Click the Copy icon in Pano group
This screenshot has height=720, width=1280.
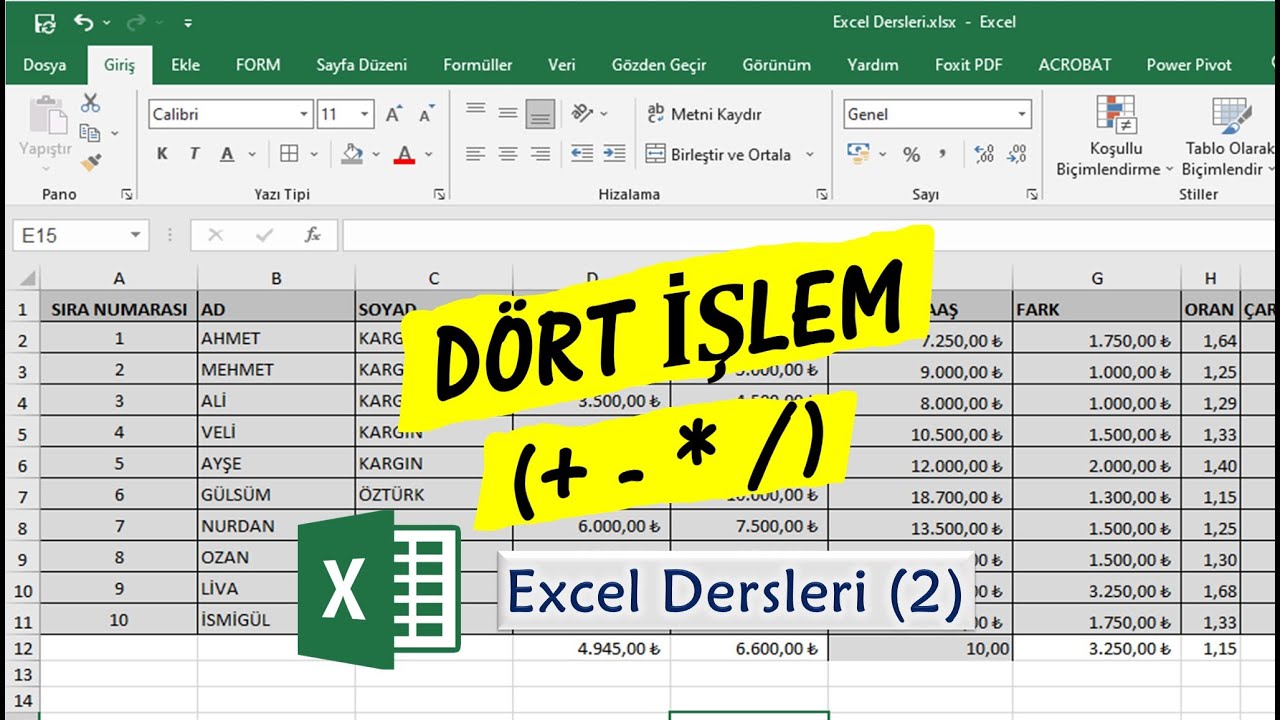(90, 132)
